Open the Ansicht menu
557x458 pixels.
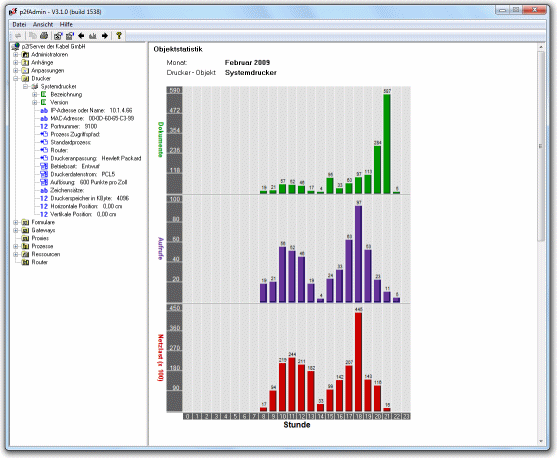(43, 25)
